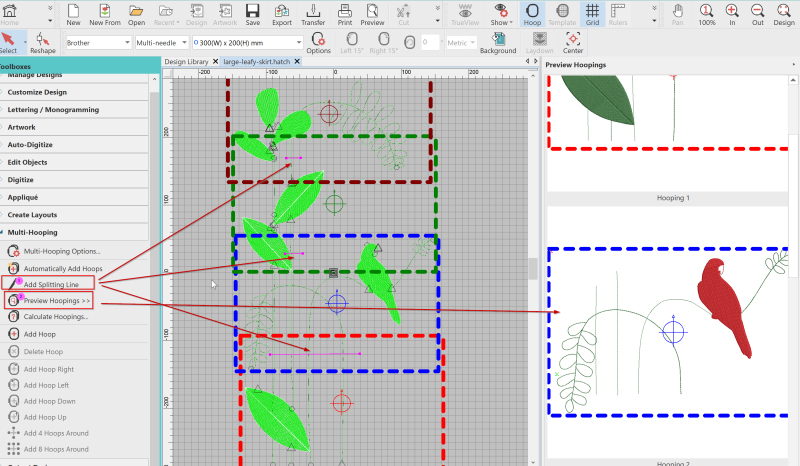Click the Transfer to machine icon
800x466 pixels.
[313, 14]
